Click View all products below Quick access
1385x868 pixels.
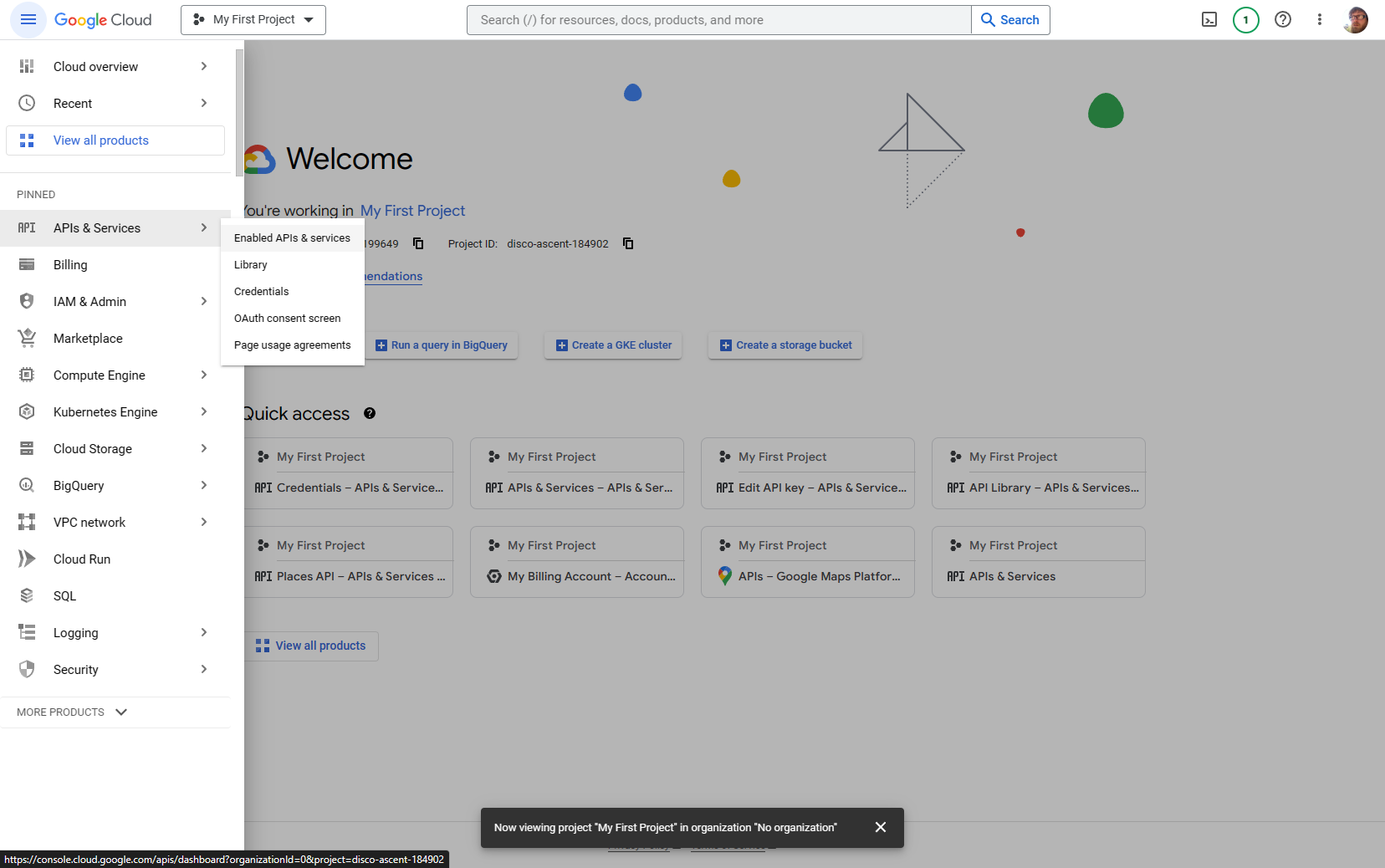coord(311,646)
